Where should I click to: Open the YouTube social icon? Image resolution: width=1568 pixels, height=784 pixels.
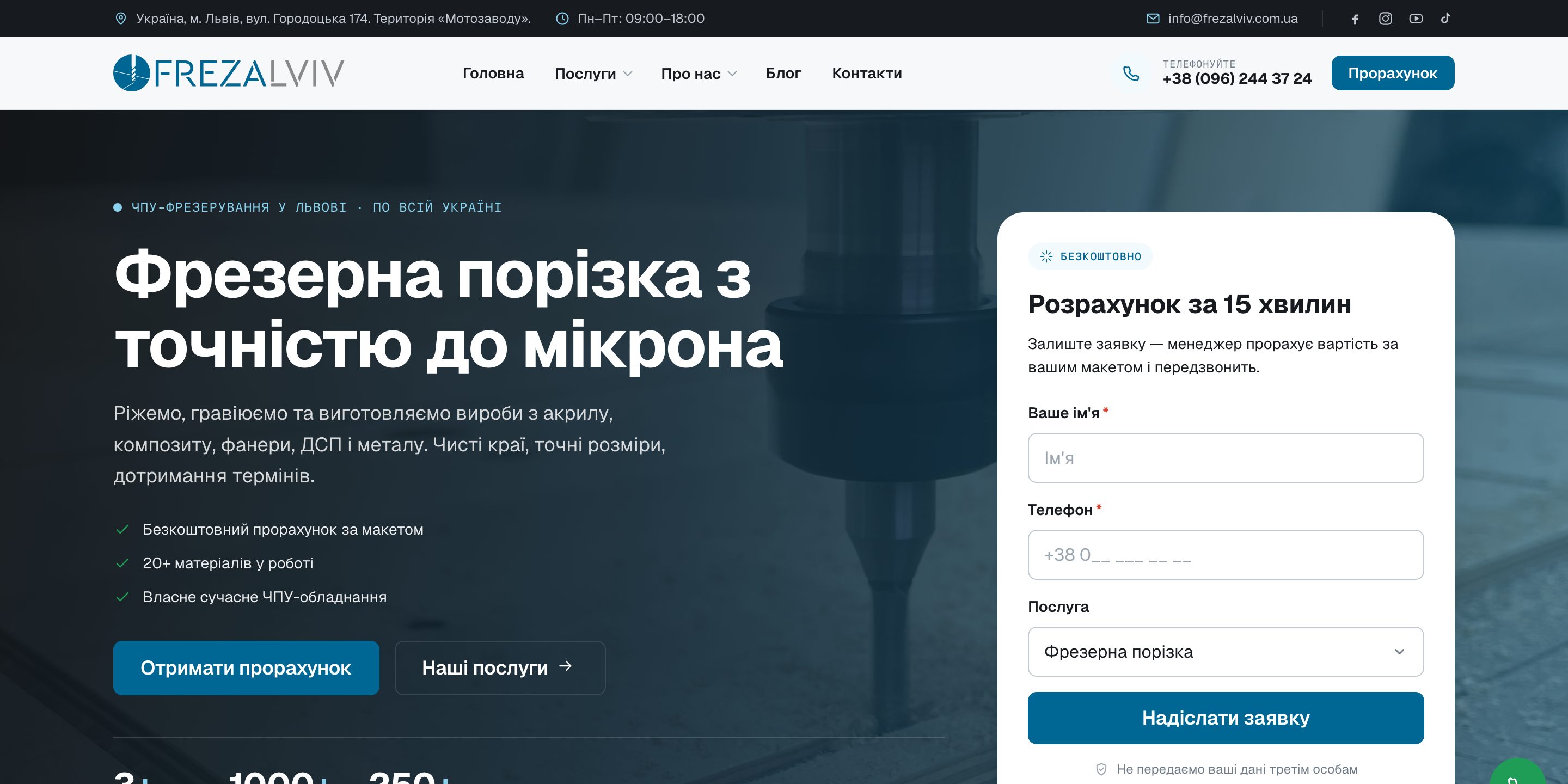1416,19
